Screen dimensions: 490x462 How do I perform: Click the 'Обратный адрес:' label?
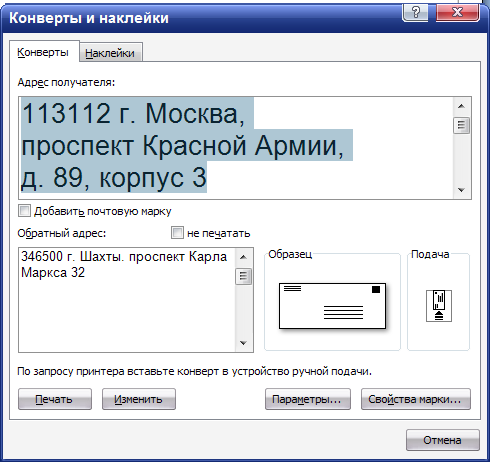(x=62, y=233)
